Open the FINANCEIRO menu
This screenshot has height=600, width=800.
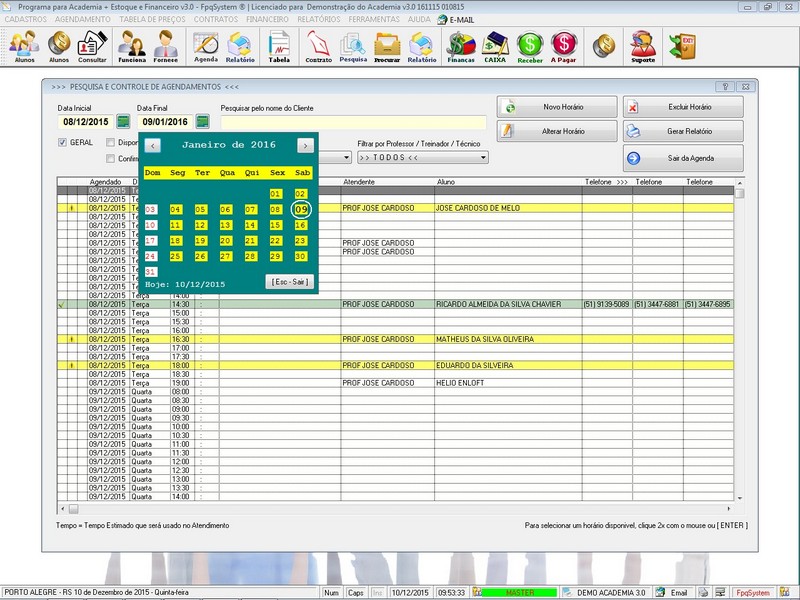pos(267,19)
